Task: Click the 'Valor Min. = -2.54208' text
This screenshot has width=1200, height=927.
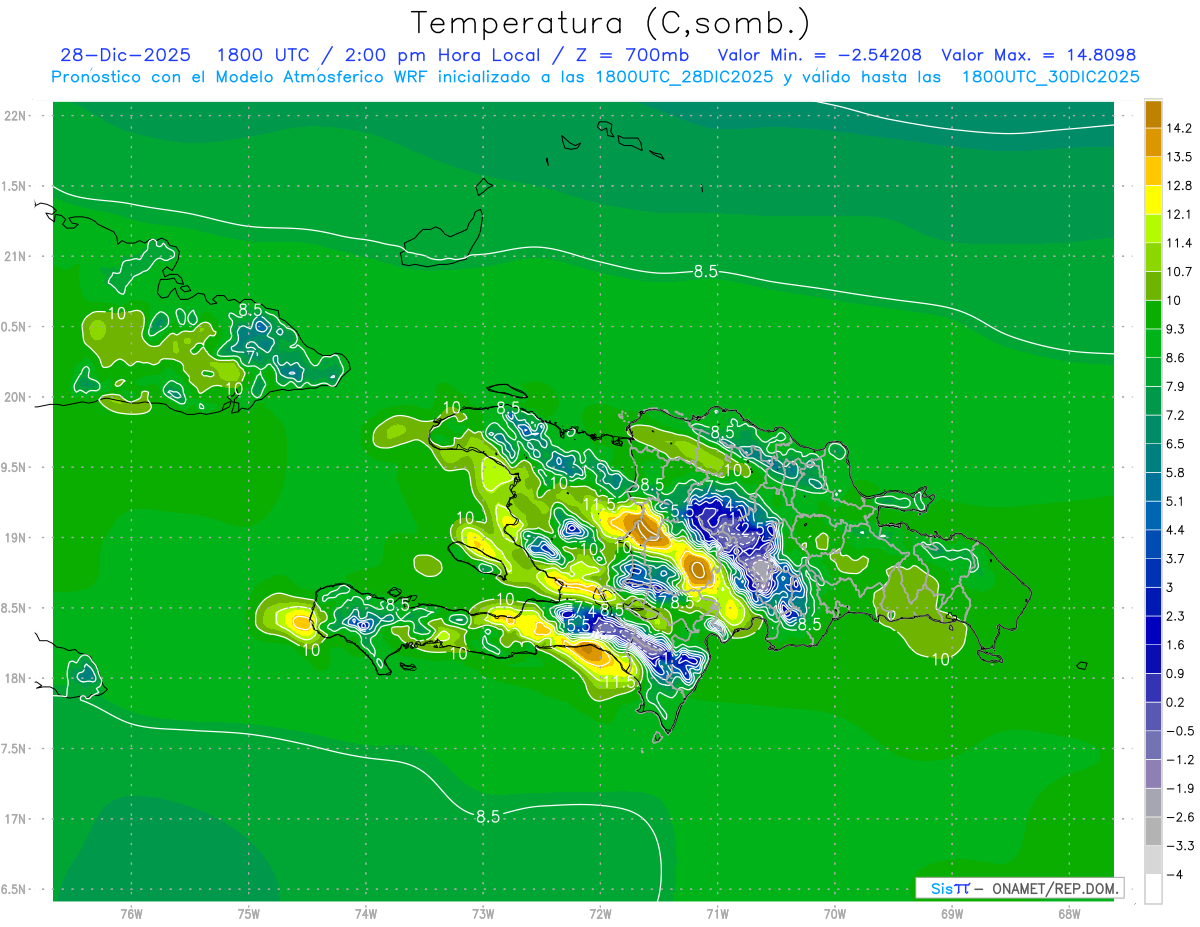Action: tap(820, 55)
